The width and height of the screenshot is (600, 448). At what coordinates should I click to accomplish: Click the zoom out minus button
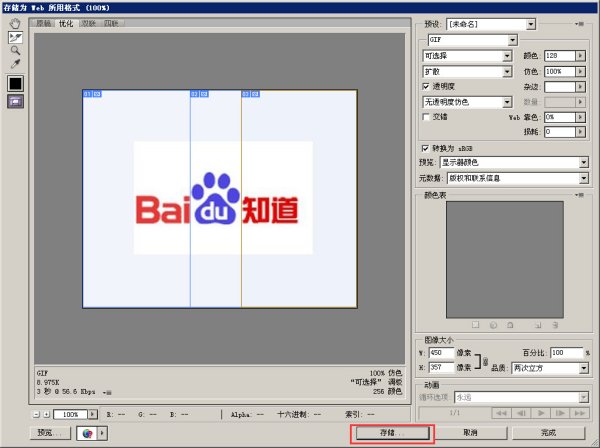[x=36, y=414]
